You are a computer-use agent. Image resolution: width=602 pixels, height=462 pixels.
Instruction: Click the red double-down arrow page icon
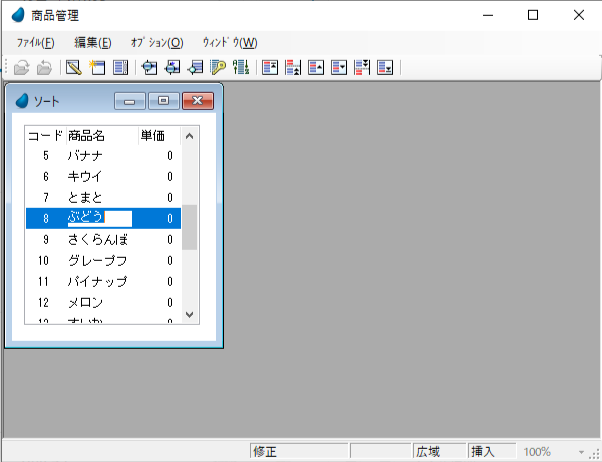362,68
